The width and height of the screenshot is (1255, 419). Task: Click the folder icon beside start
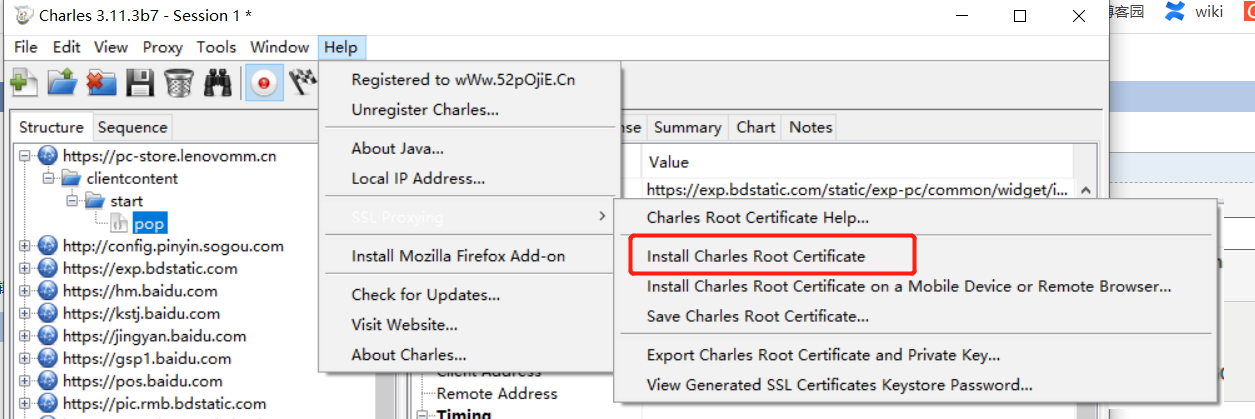click(95, 201)
